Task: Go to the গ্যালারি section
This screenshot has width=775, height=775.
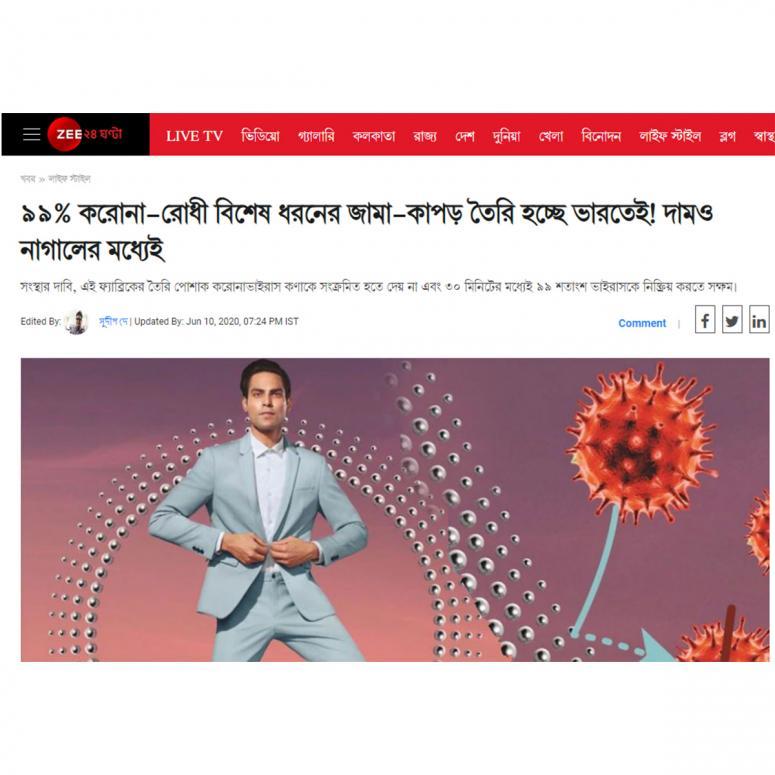Action: pyautogui.click(x=316, y=135)
